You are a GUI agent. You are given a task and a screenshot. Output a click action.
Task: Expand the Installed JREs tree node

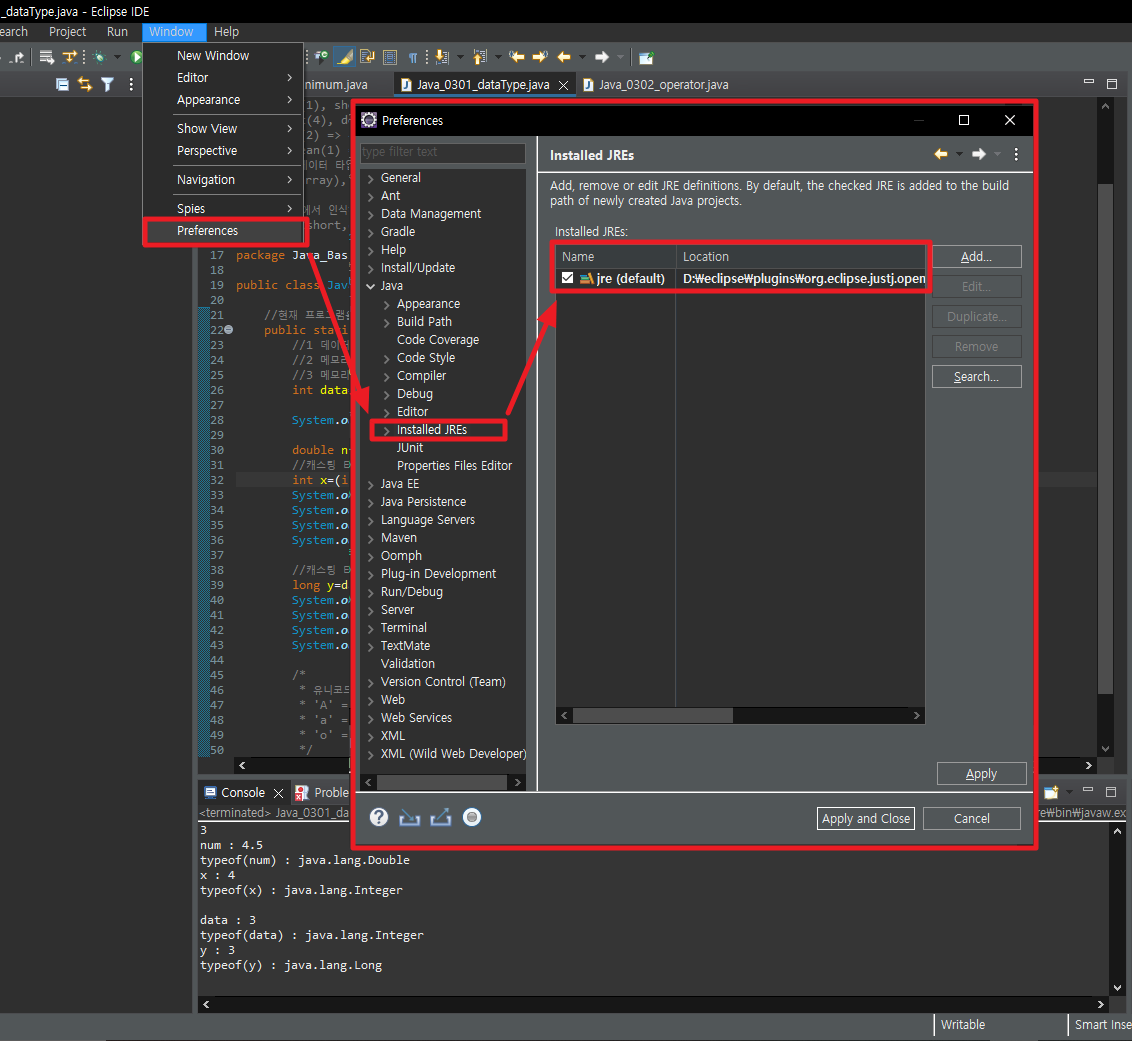coord(386,430)
